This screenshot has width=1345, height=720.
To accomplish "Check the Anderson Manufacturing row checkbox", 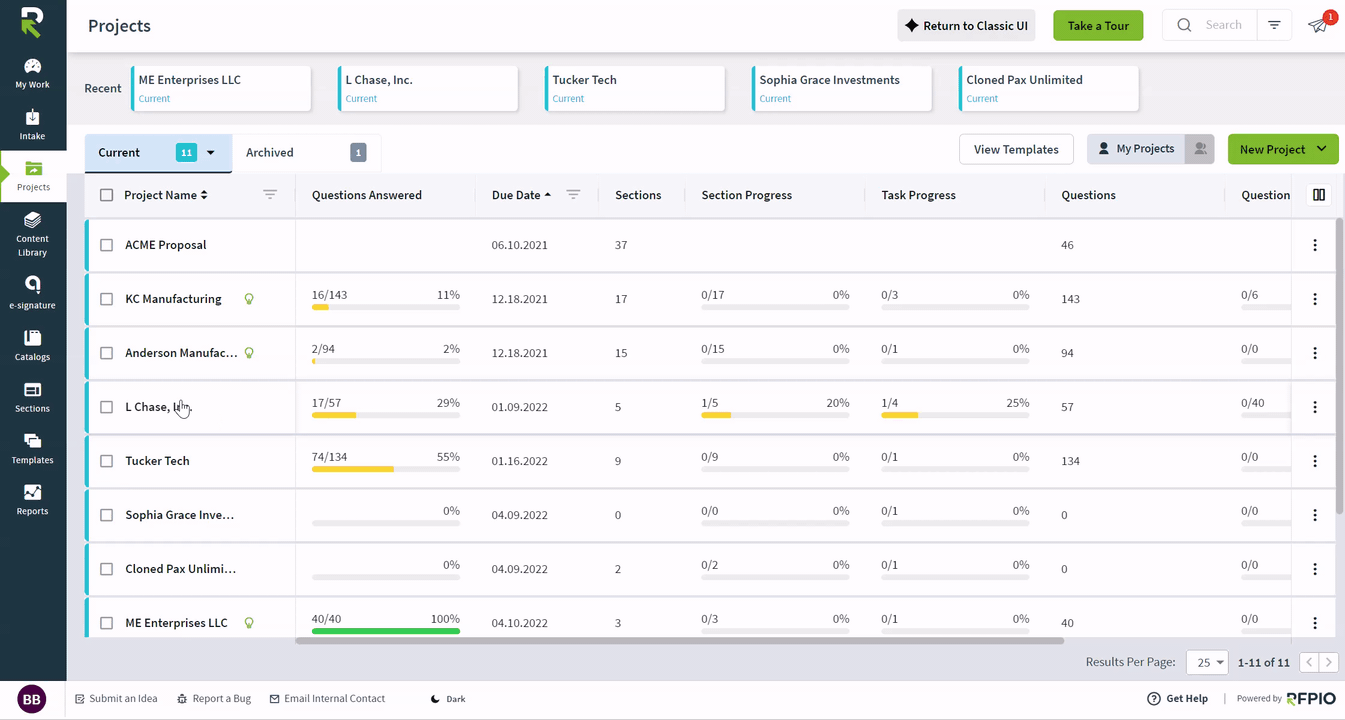I will click(107, 353).
